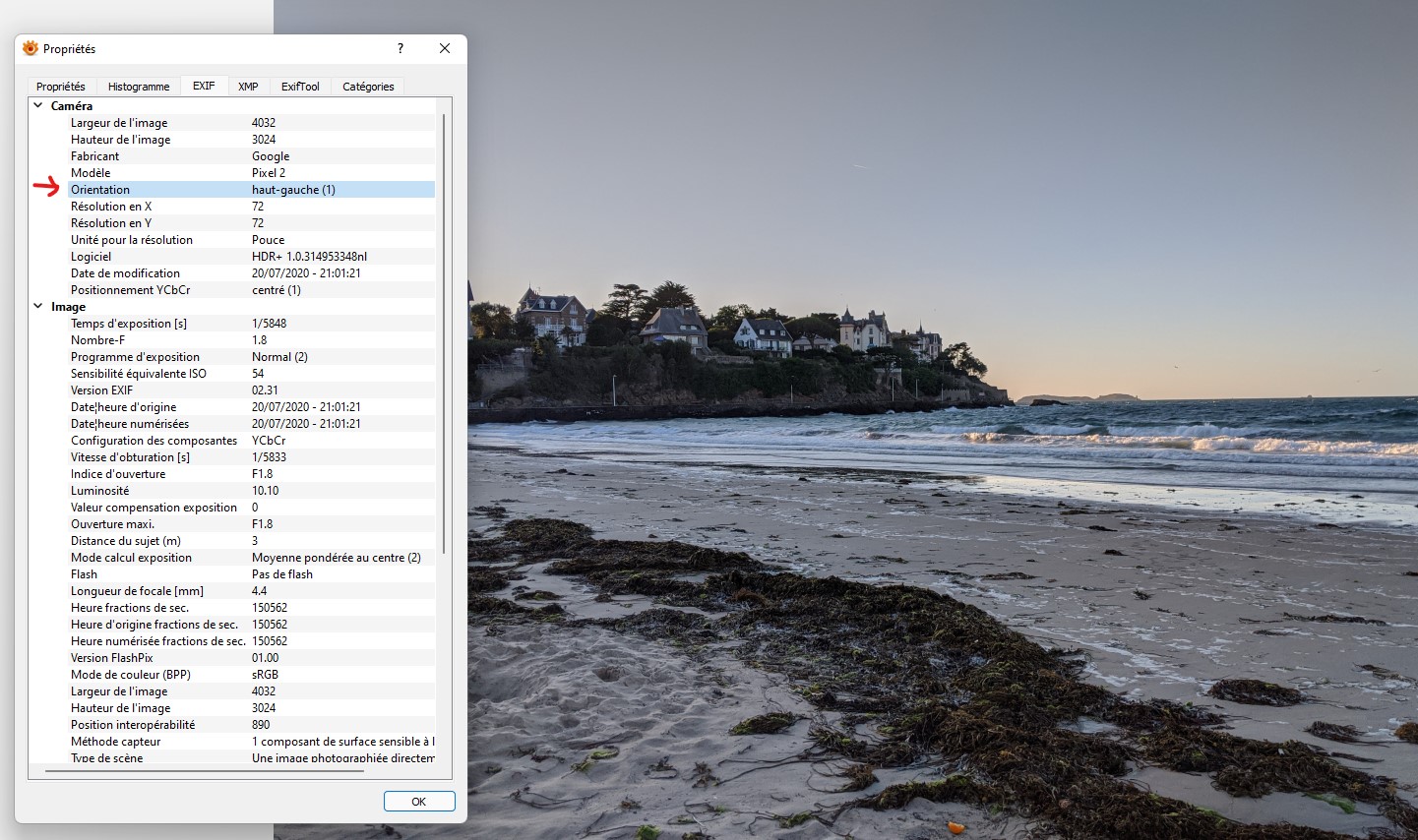Select the Modèle row label

(x=91, y=173)
